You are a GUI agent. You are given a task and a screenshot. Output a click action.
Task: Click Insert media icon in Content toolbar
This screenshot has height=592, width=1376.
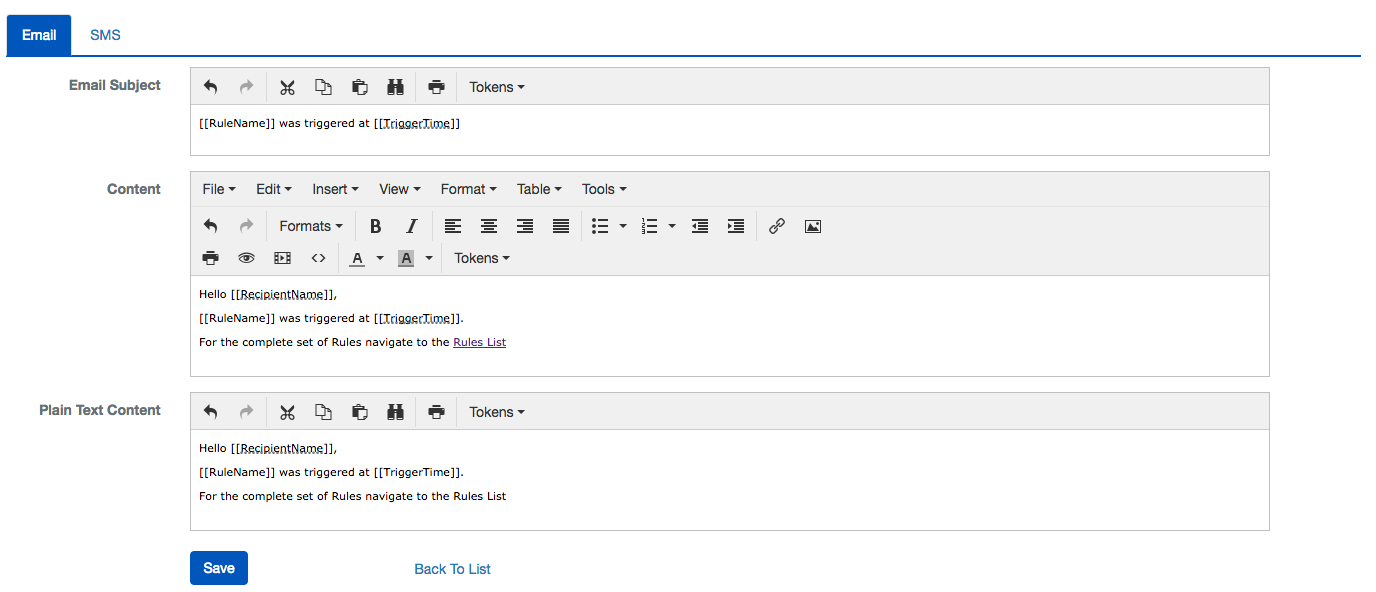coord(282,258)
